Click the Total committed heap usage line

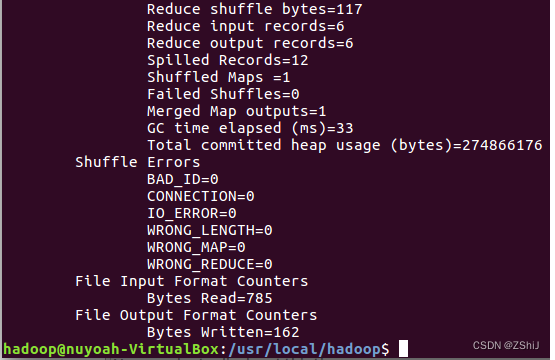click(344, 145)
